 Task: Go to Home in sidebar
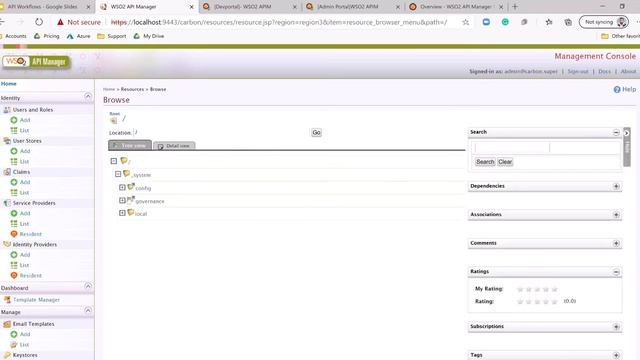click(9, 84)
